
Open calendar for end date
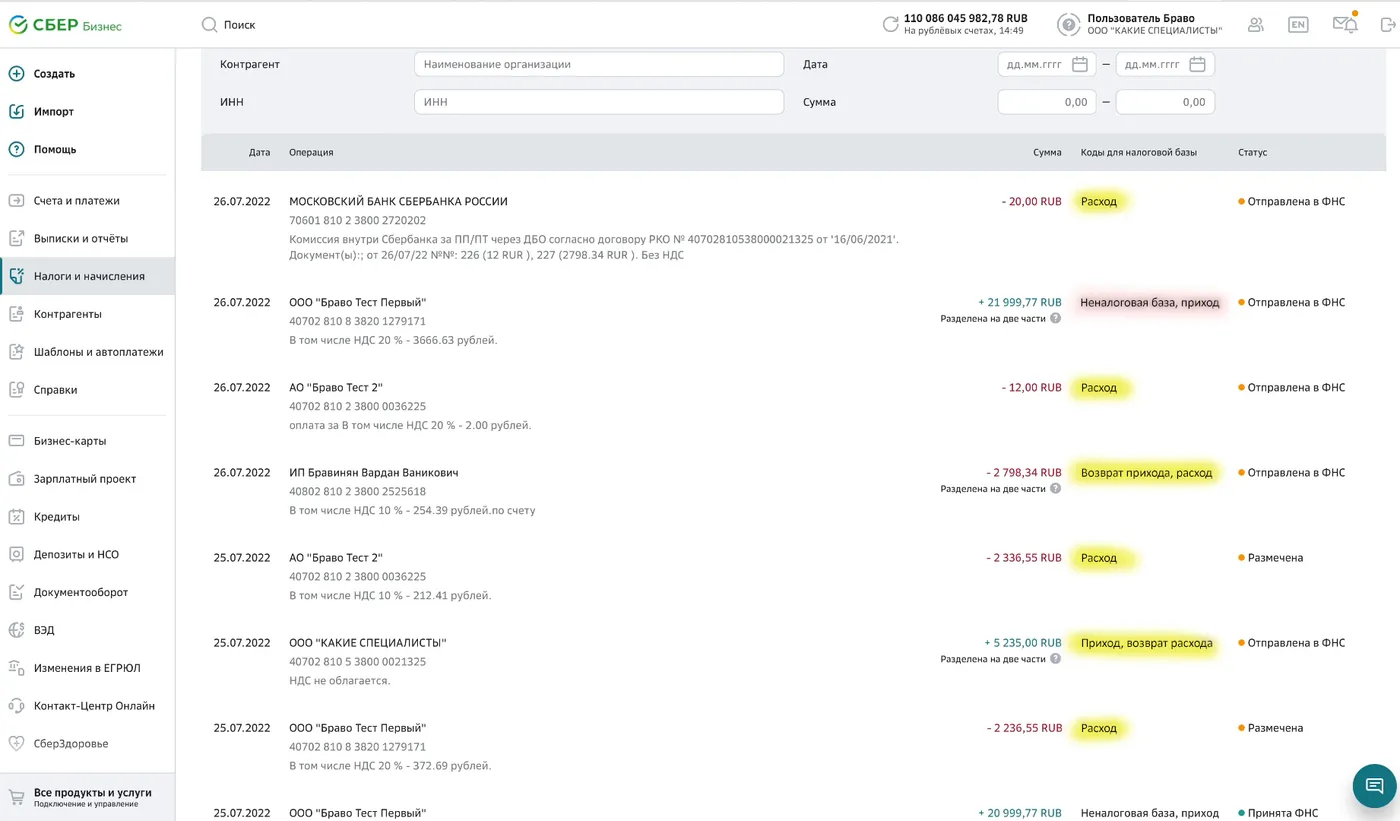point(1198,64)
